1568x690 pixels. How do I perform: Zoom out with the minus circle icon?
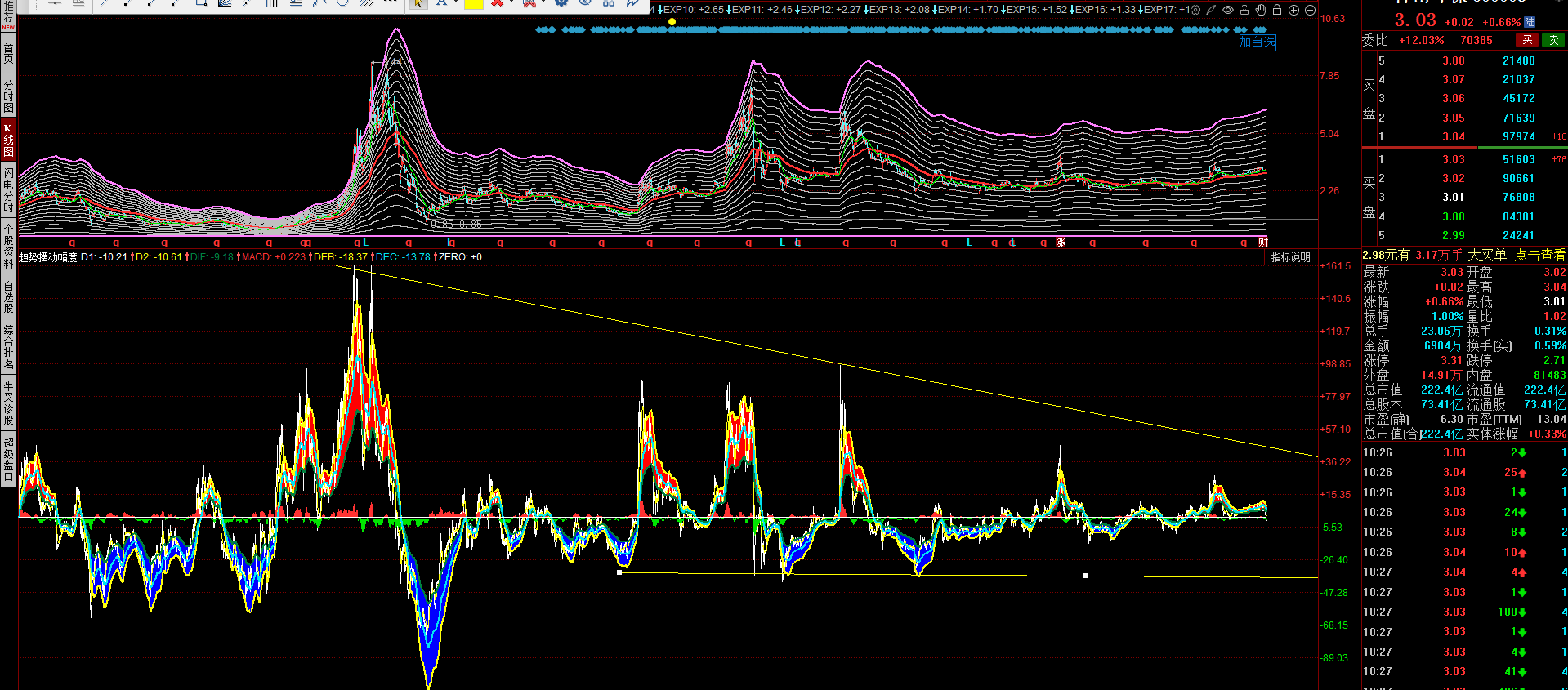coord(1310,10)
